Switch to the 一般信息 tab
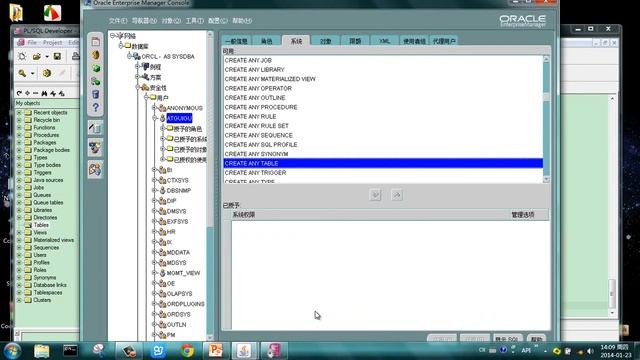The height and width of the screenshot is (360, 640). 236,41
